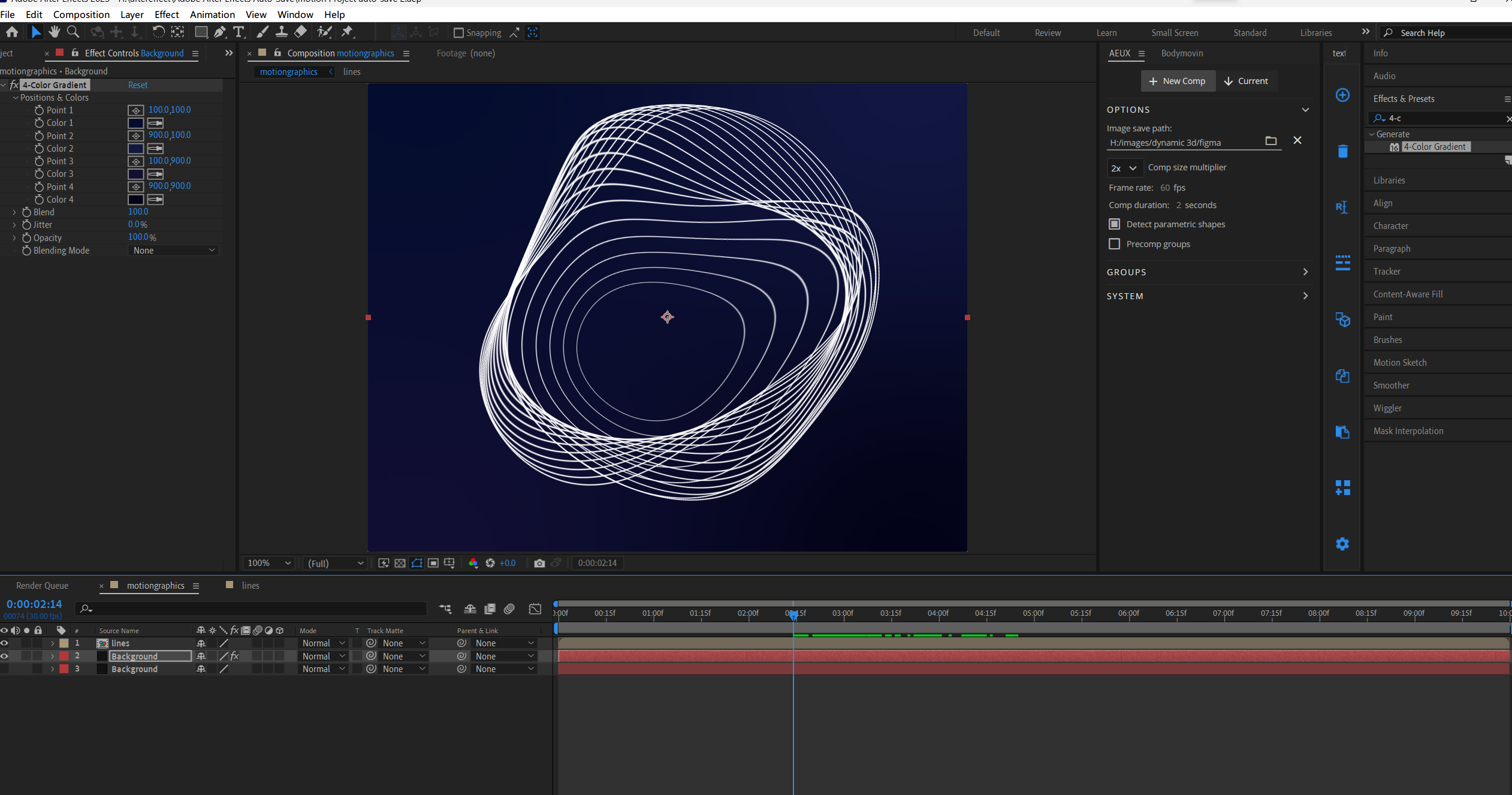
Task: Check the Precomp groups option
Action: (x=1114, y=244)
